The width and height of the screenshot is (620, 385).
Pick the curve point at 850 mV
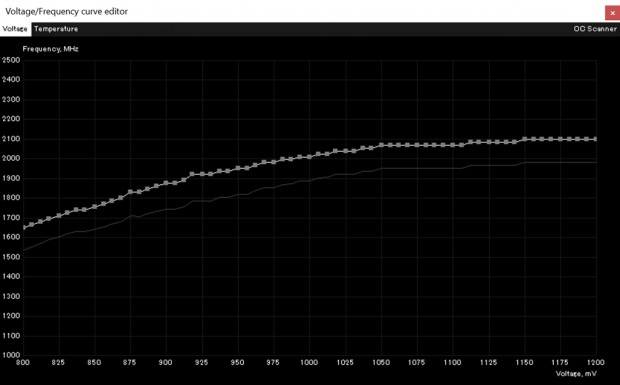pos(95,207)
